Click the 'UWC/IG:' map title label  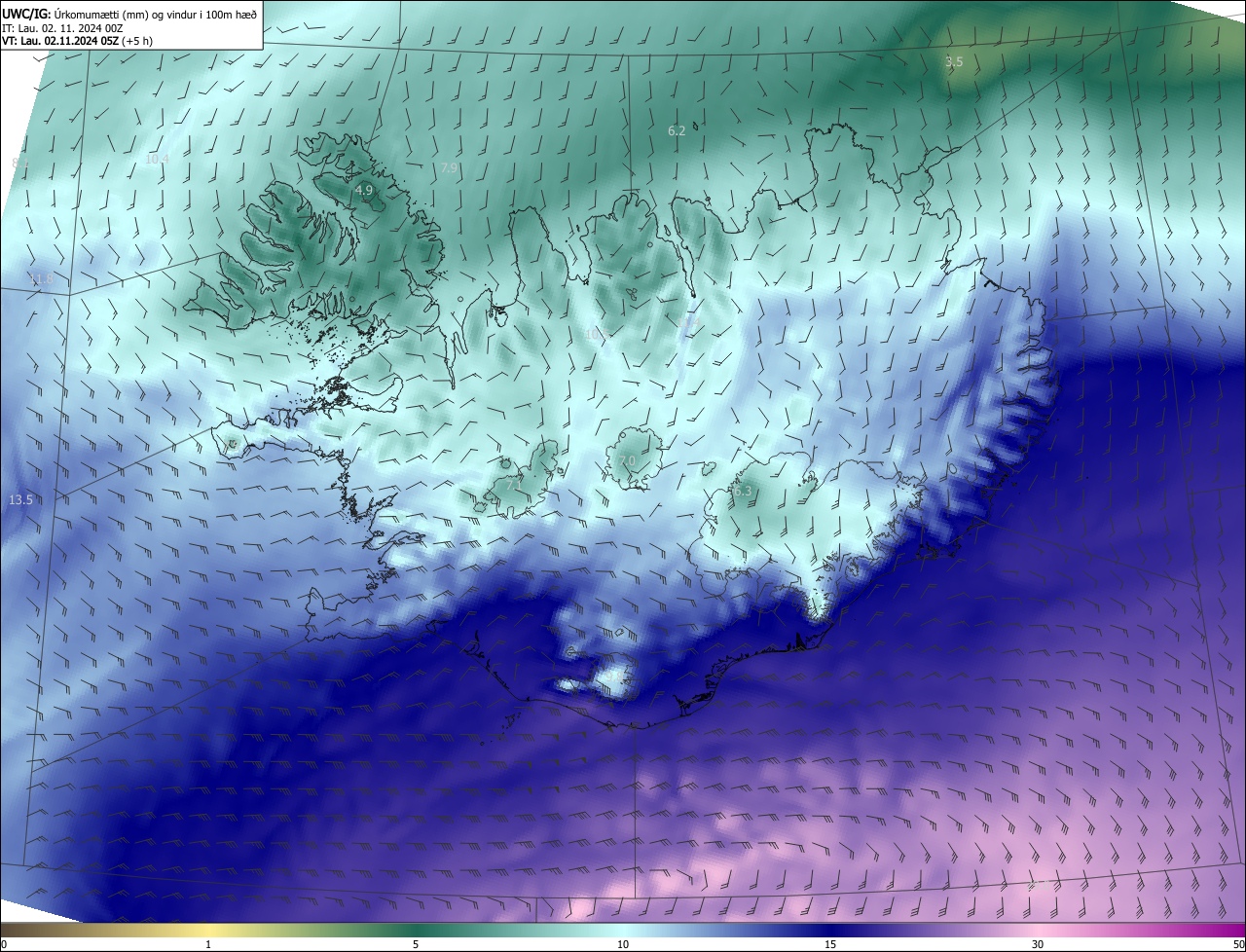pos(26,14)
